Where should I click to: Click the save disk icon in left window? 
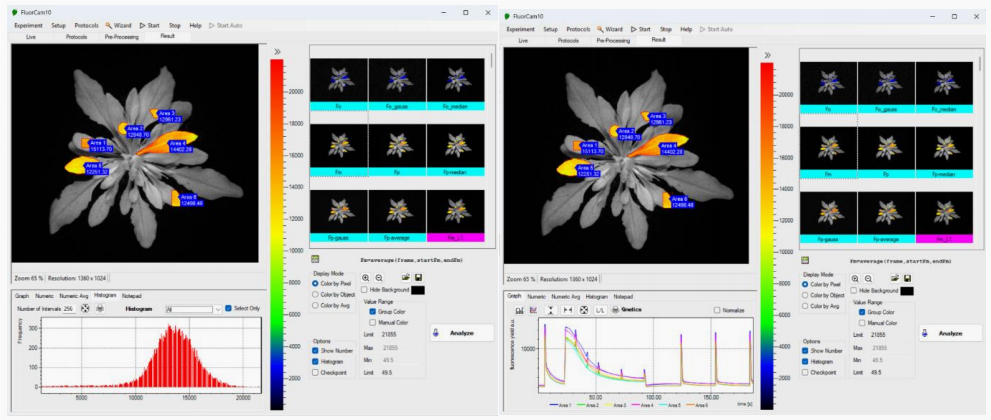tap(416, 277)
